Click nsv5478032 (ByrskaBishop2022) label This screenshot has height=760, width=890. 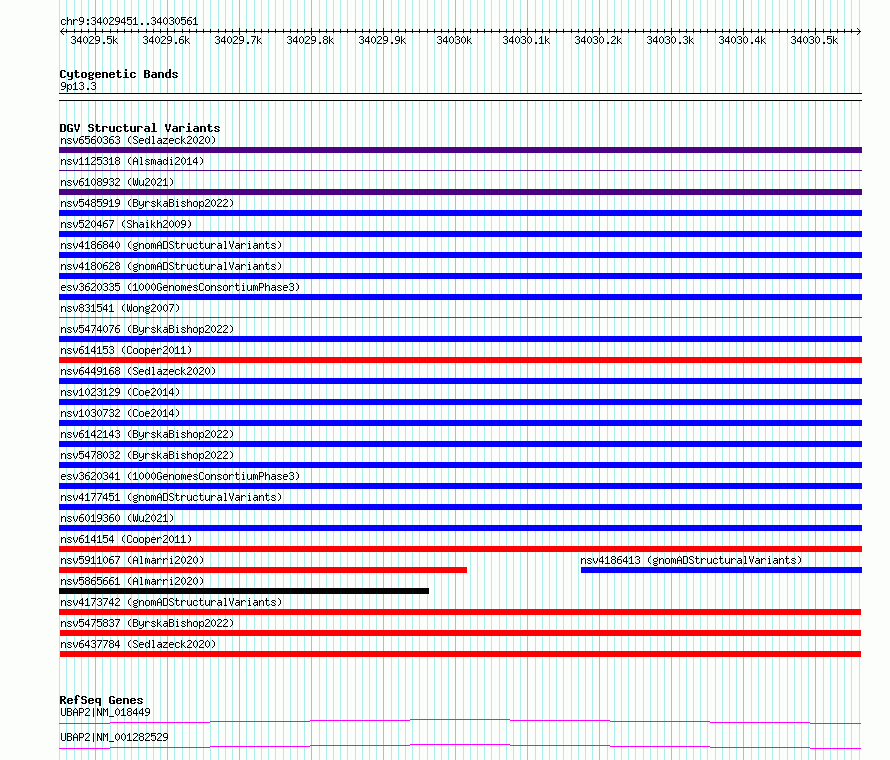pyautogui.click(x=147, y=455)
